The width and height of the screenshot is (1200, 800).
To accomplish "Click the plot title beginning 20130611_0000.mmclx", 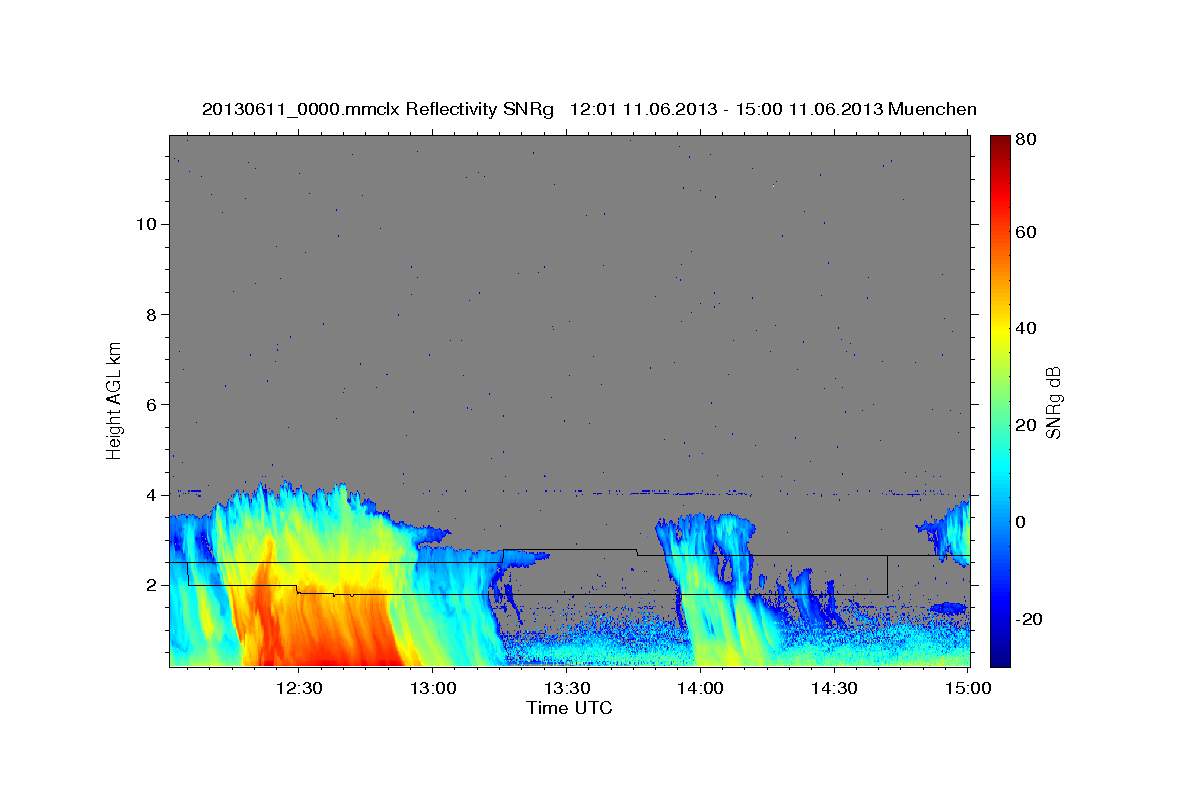I will (589, 109).
